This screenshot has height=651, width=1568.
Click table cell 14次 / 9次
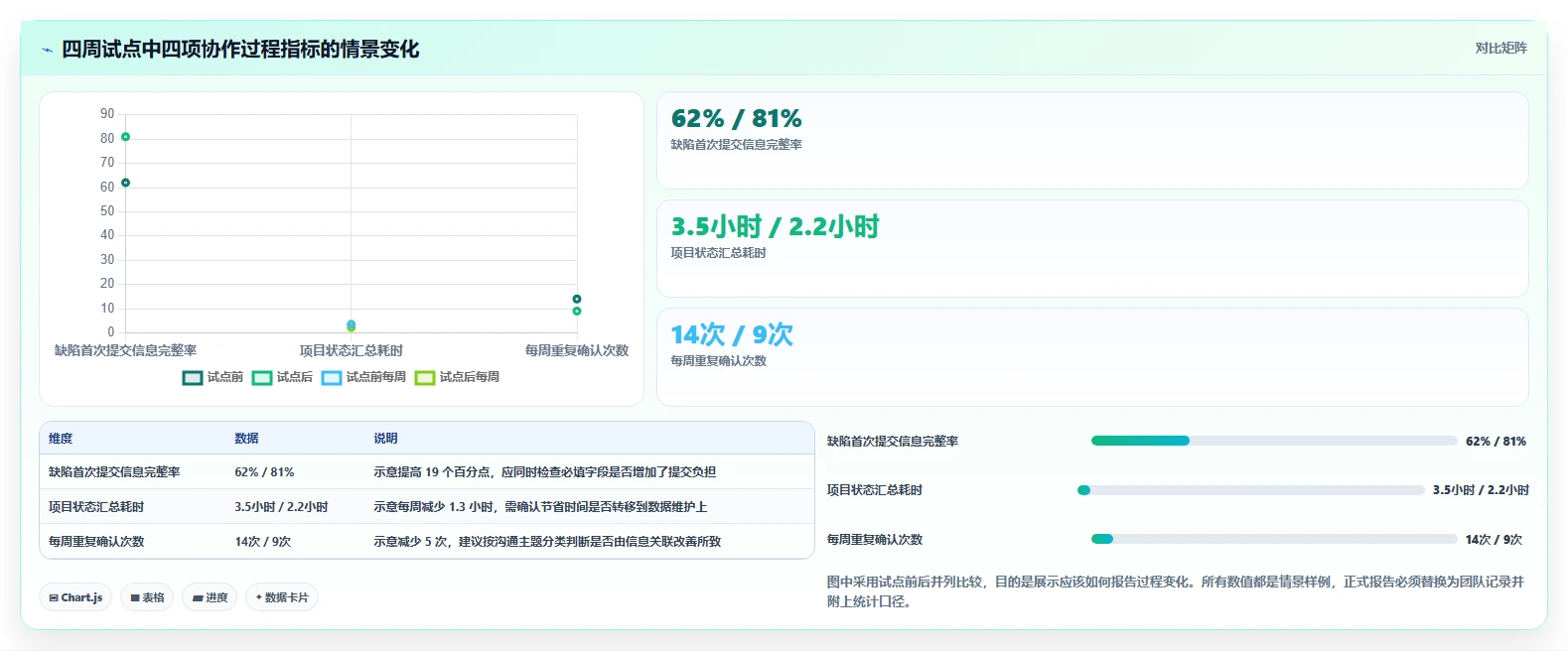click(263, 542)
